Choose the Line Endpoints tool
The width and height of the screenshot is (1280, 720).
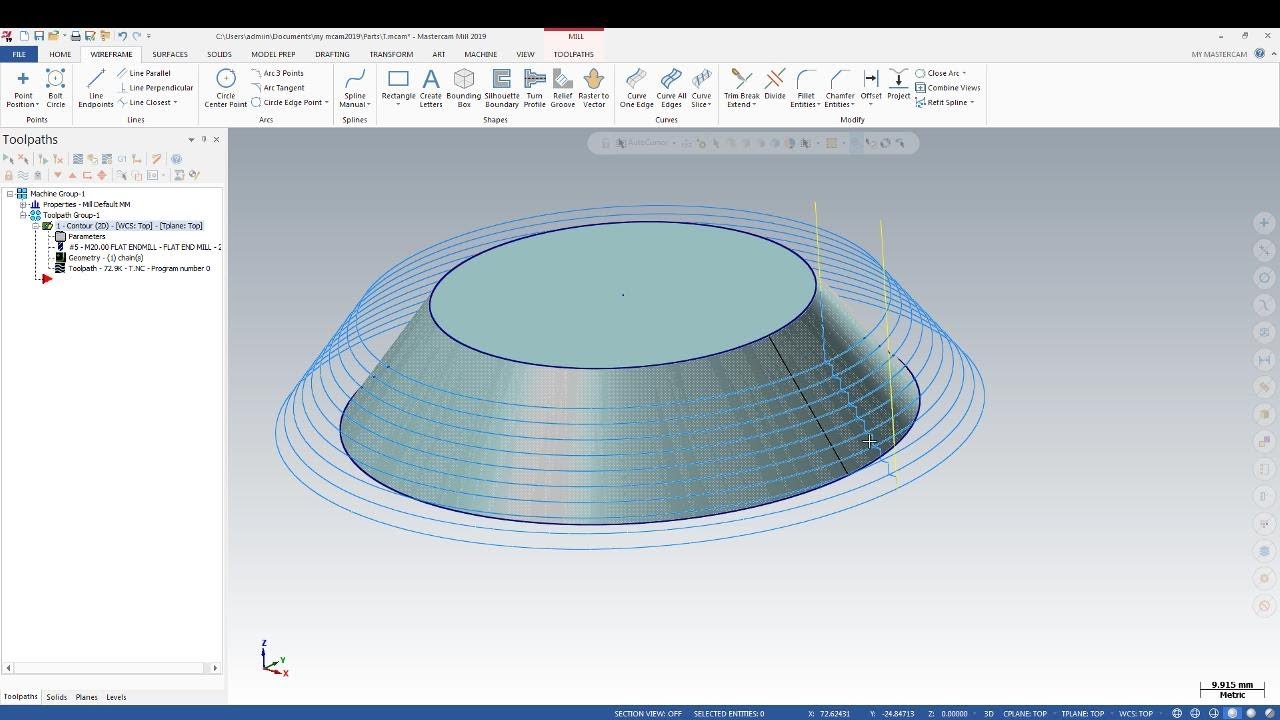point(96,88)
